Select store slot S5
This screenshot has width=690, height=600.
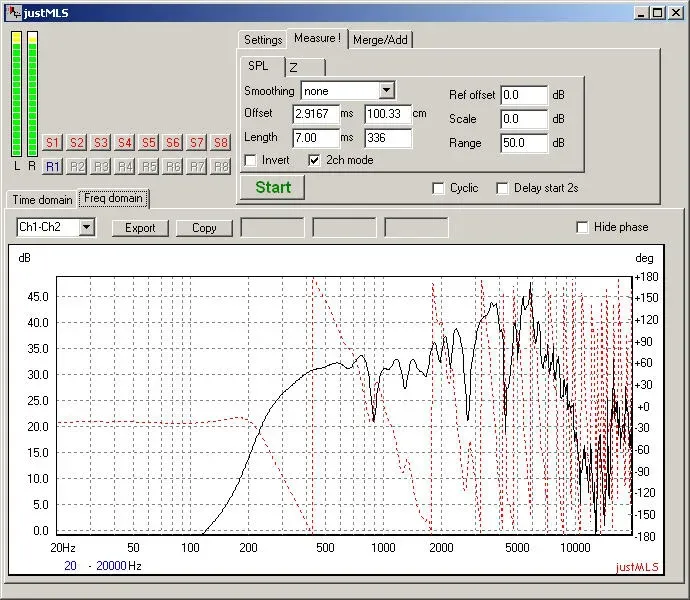tap(149, 143)
